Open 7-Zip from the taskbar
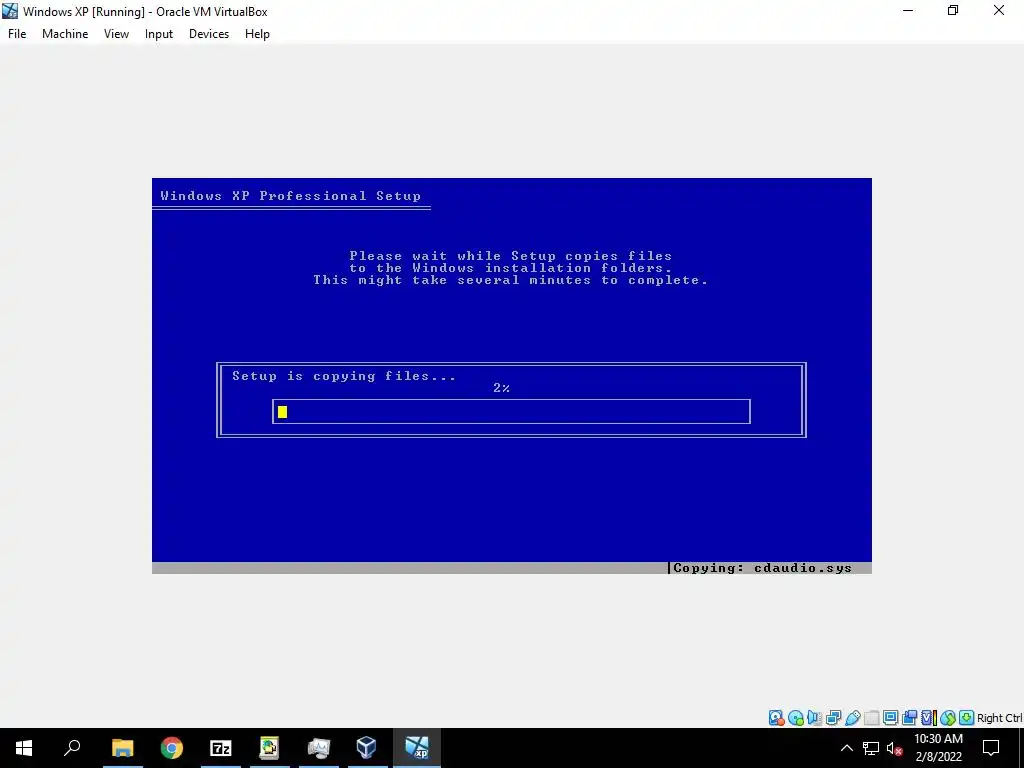 coord(220,748)
